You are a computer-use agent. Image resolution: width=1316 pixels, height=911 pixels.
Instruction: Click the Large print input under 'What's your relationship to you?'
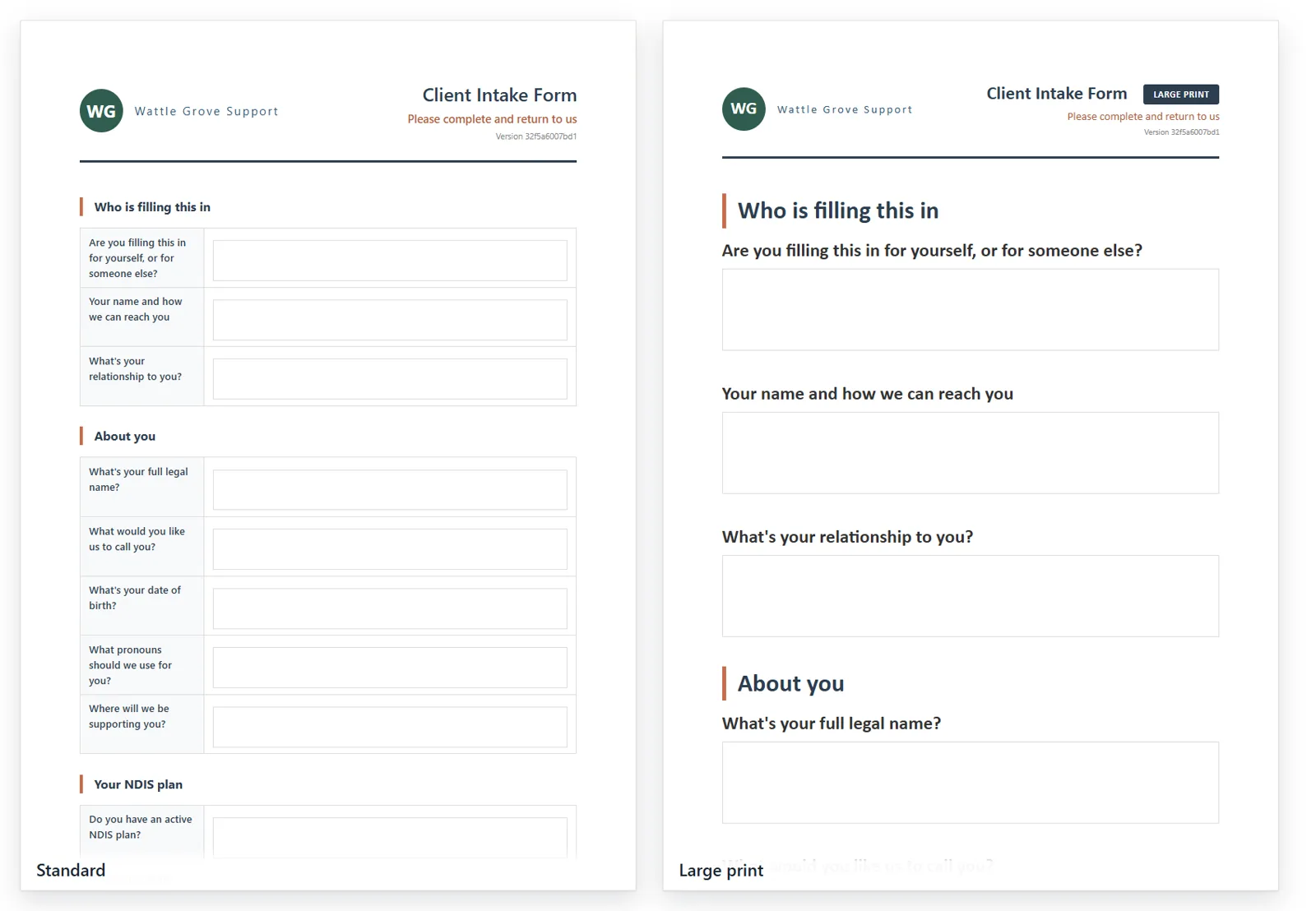click(x=971, y=596)
